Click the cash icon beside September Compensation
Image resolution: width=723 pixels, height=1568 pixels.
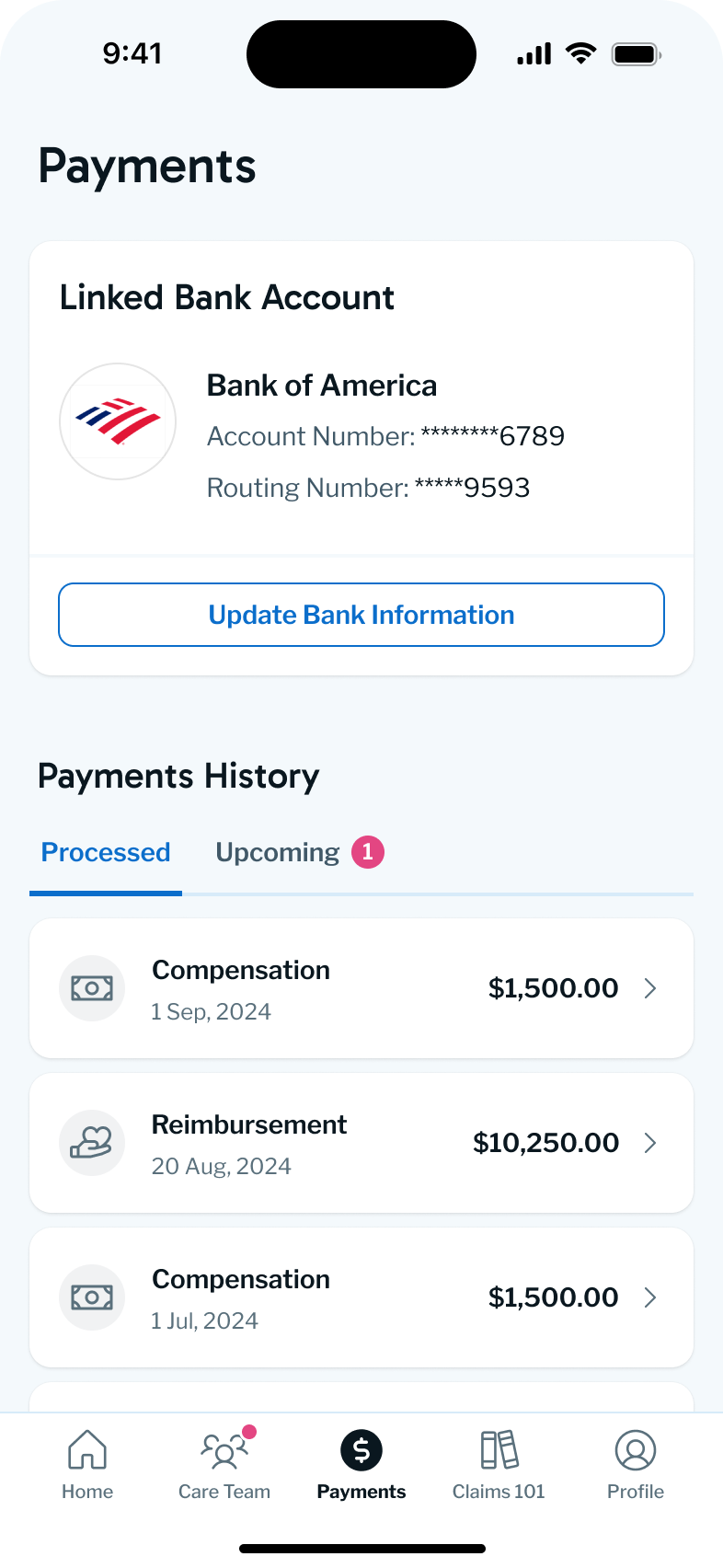[92, 987]
